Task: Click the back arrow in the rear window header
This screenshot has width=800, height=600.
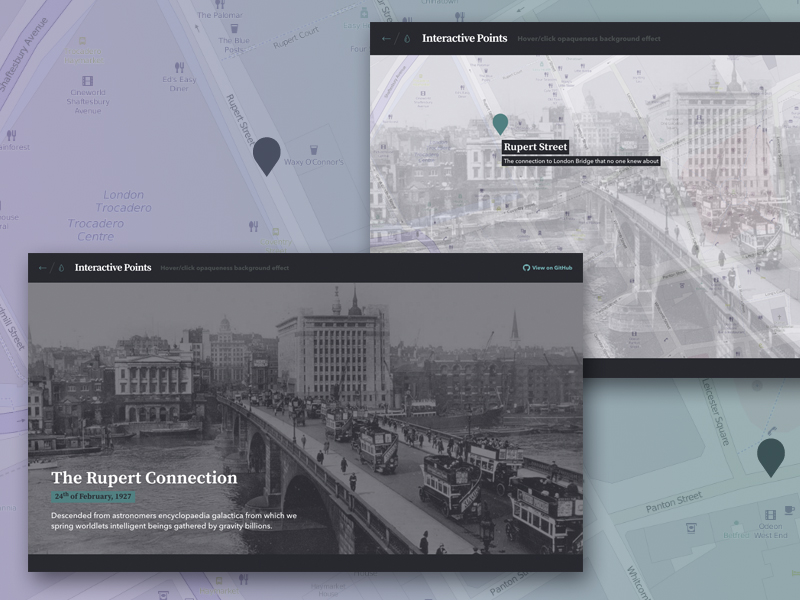Action: [x=386, y=39]
